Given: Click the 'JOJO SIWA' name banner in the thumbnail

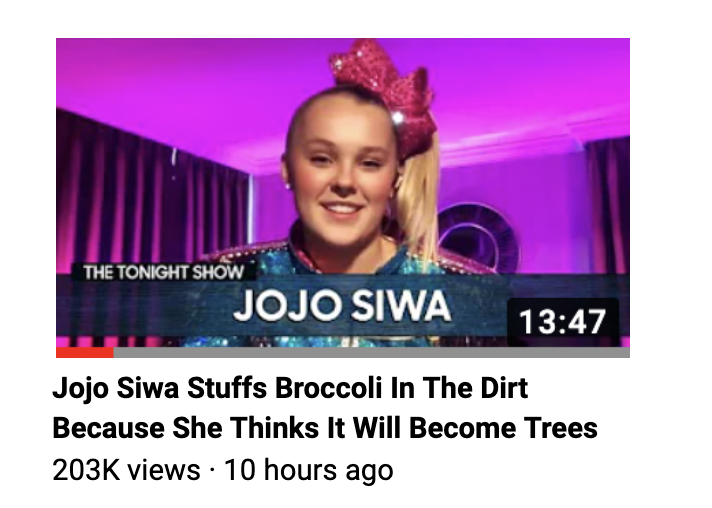Looking at the screenshot, I should pyautogui.click(x=343, y=306).
